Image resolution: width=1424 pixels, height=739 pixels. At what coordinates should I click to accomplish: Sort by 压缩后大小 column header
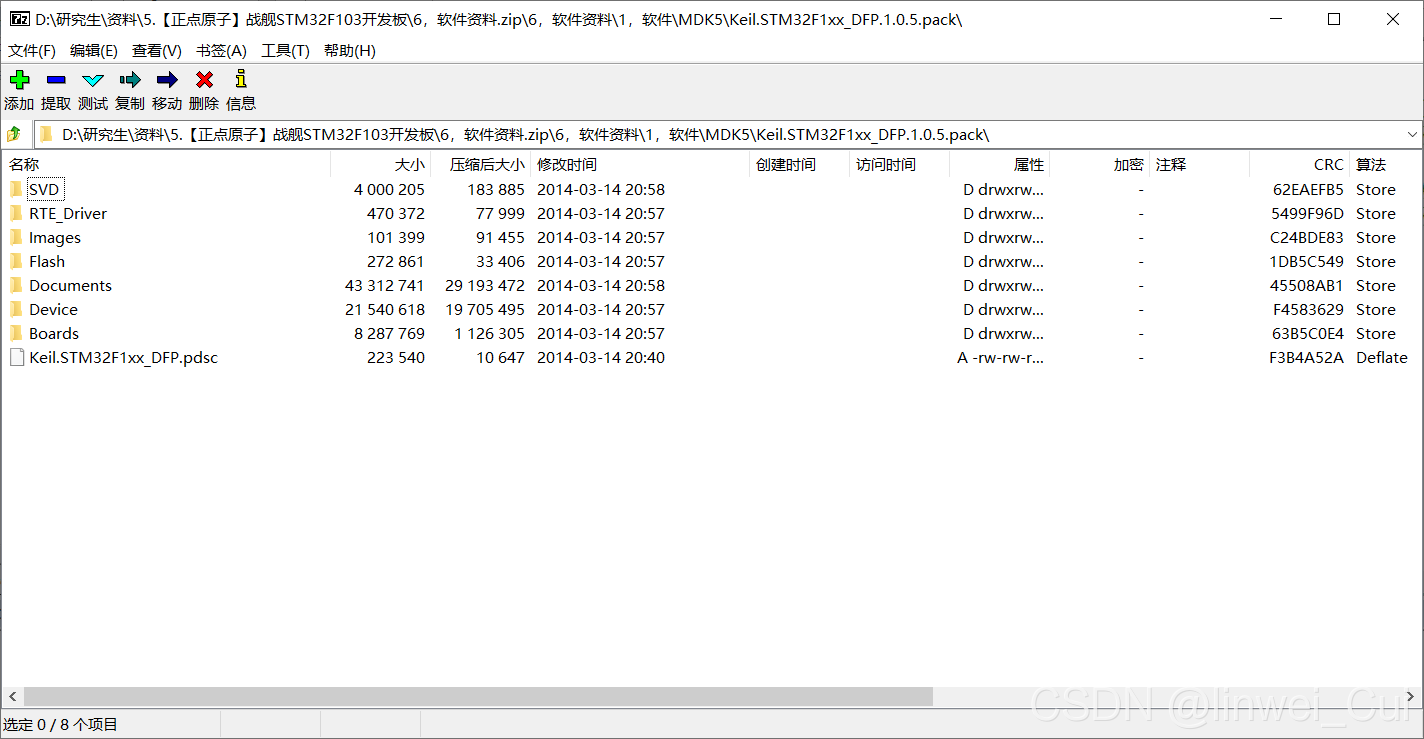click(481, 165)
